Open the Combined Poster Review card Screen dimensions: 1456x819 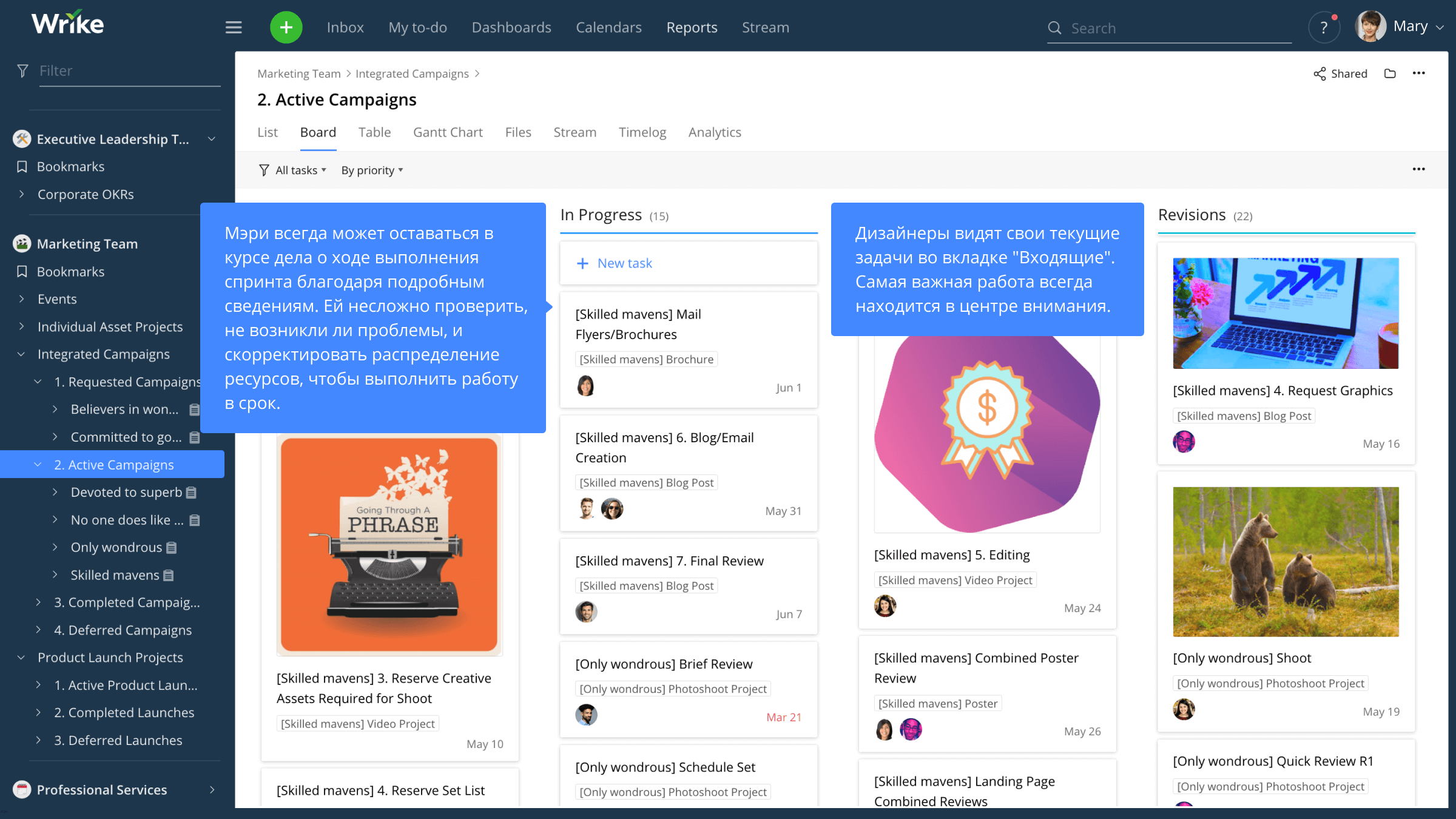987,693
